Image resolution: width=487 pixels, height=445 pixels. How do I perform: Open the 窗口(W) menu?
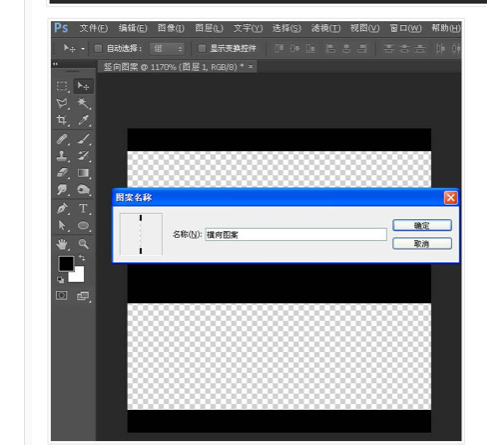point(406,28)
